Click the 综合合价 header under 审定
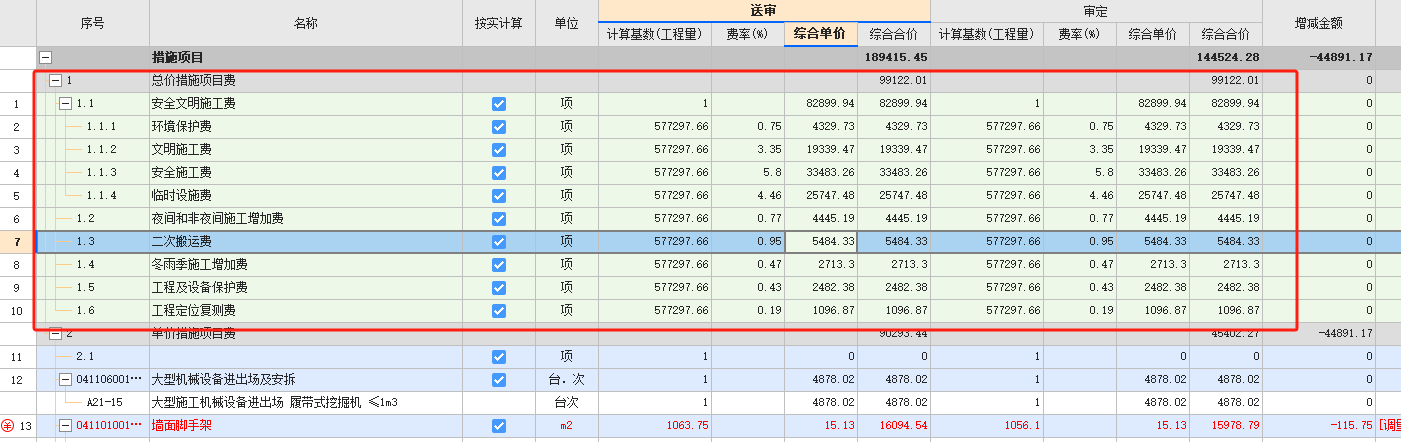The width and height of the screenshot is (1401, 442). click(1226, 34)
